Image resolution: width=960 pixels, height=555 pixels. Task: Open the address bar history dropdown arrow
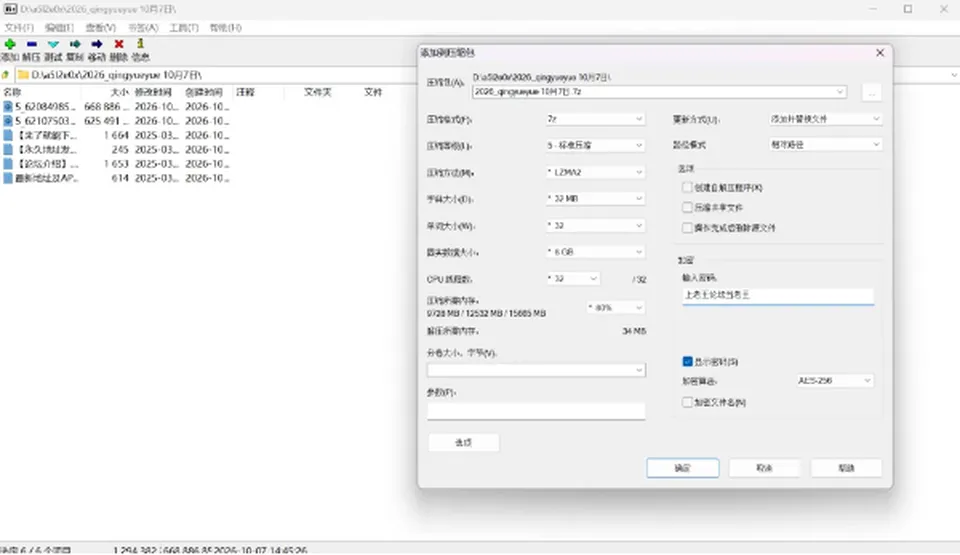[x=954, y=75]
